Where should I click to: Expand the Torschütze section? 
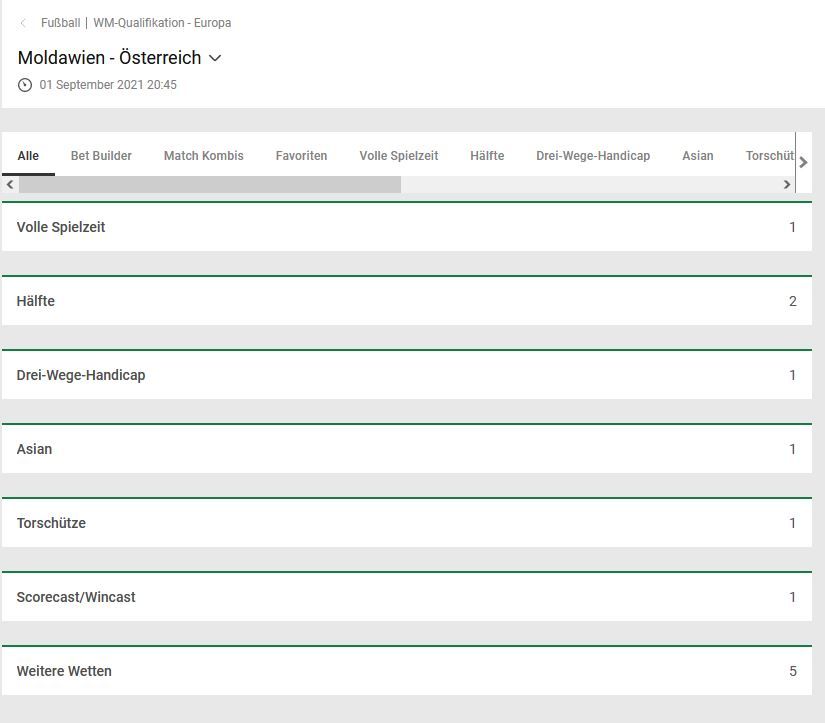click(x=407, y=523)
